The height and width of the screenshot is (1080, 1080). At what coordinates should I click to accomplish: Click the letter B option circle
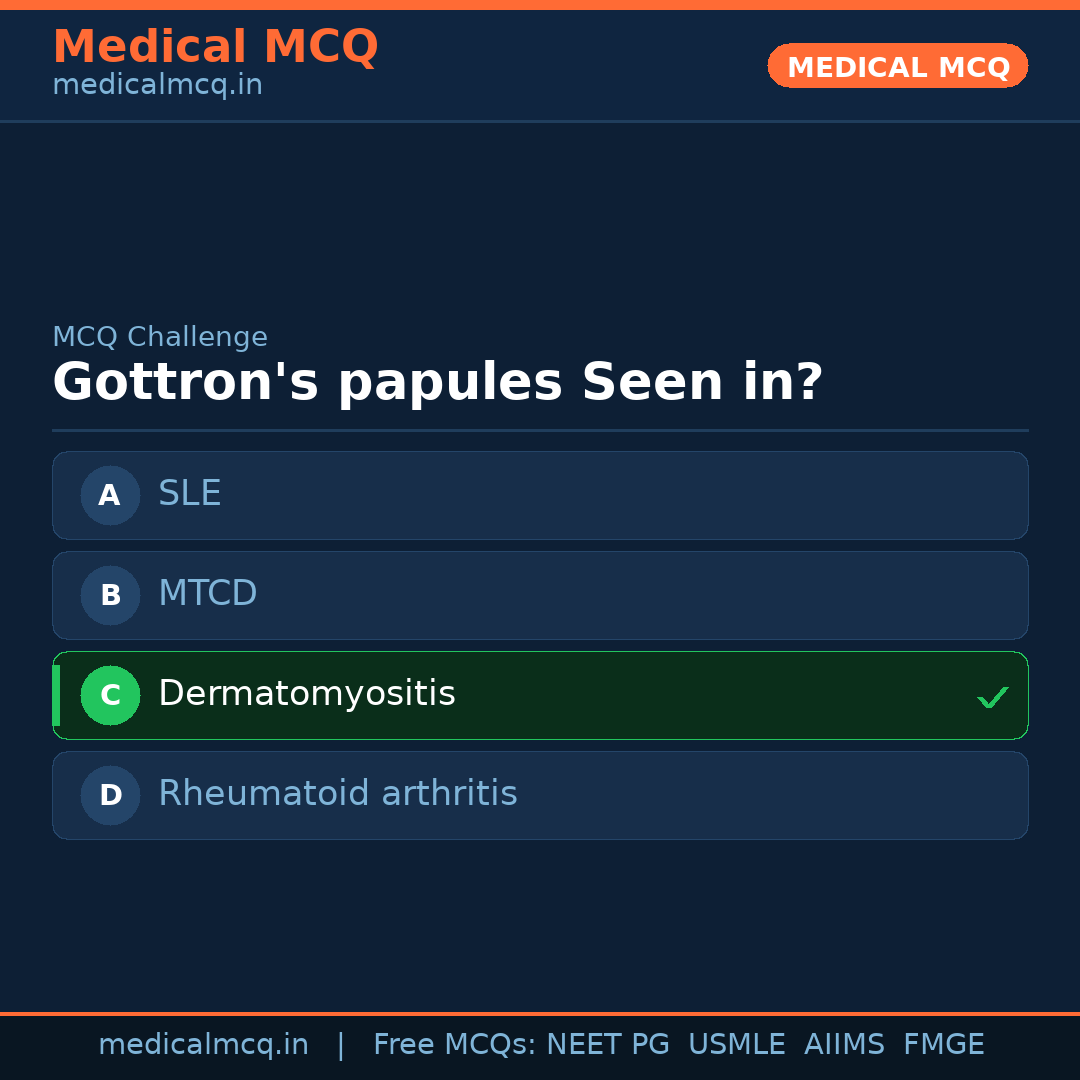click(x=110, y=595)
